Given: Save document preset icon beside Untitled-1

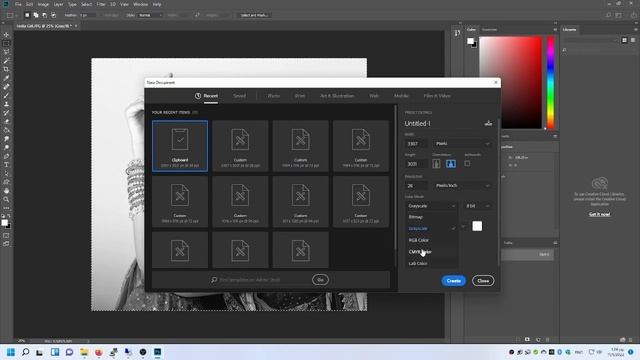Looking at the screenshot, I should (488, 123).
